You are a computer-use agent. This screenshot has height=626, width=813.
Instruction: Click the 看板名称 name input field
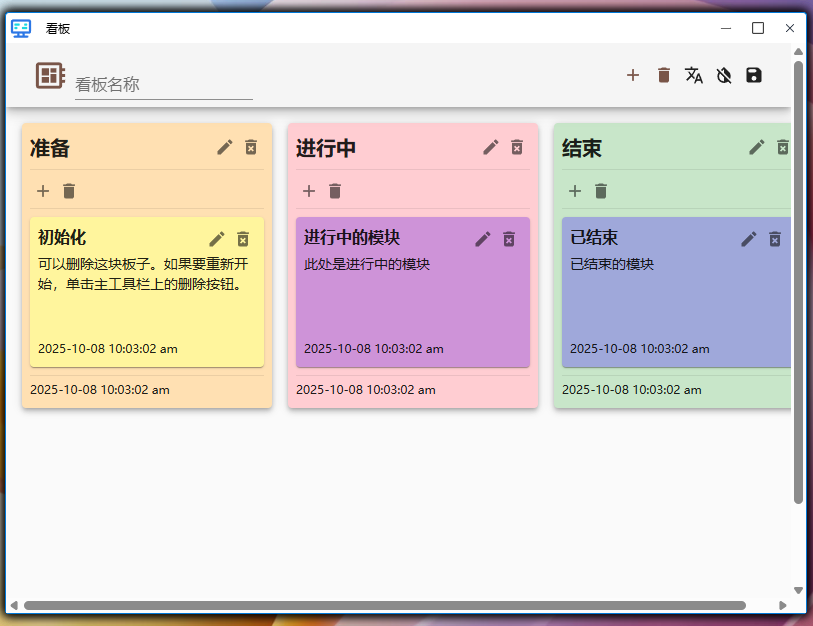click(x=160, y=84)
